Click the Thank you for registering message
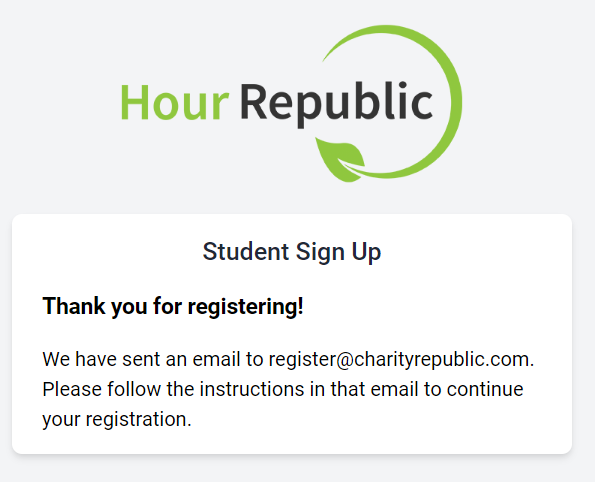The image size is (595, 482). 173,306
